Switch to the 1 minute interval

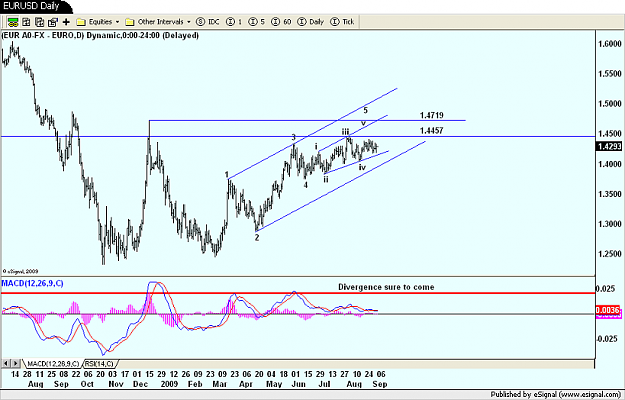234,22
